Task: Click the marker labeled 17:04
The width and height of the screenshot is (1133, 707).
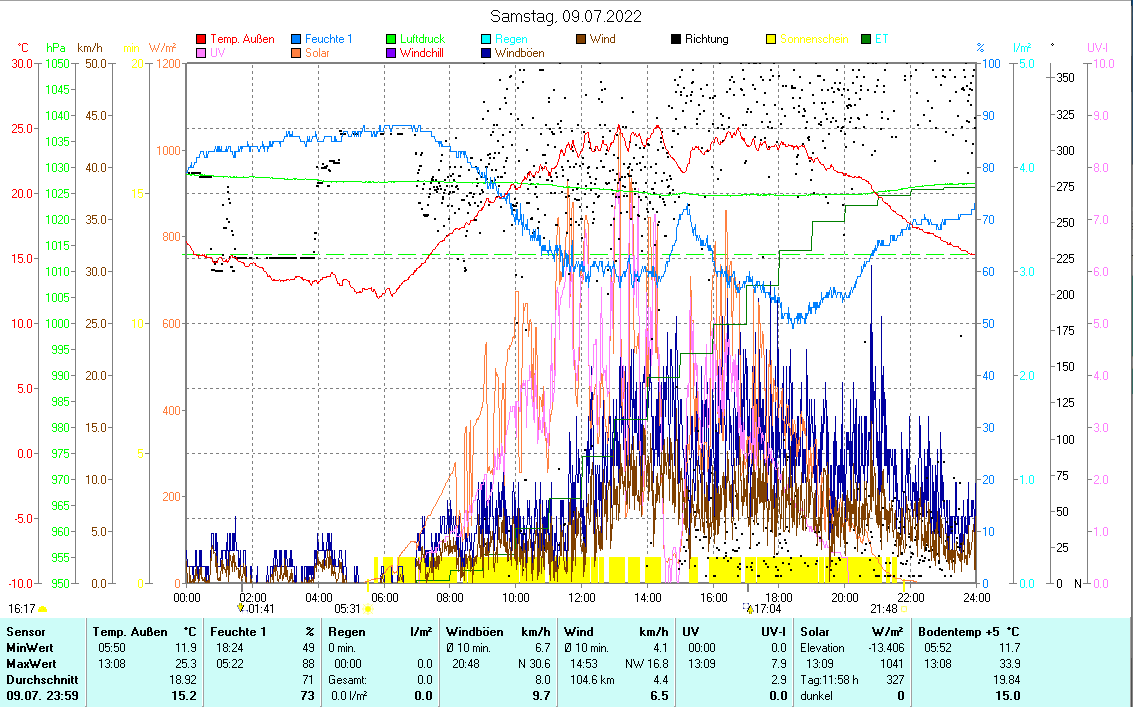Action: click(748, 608)
